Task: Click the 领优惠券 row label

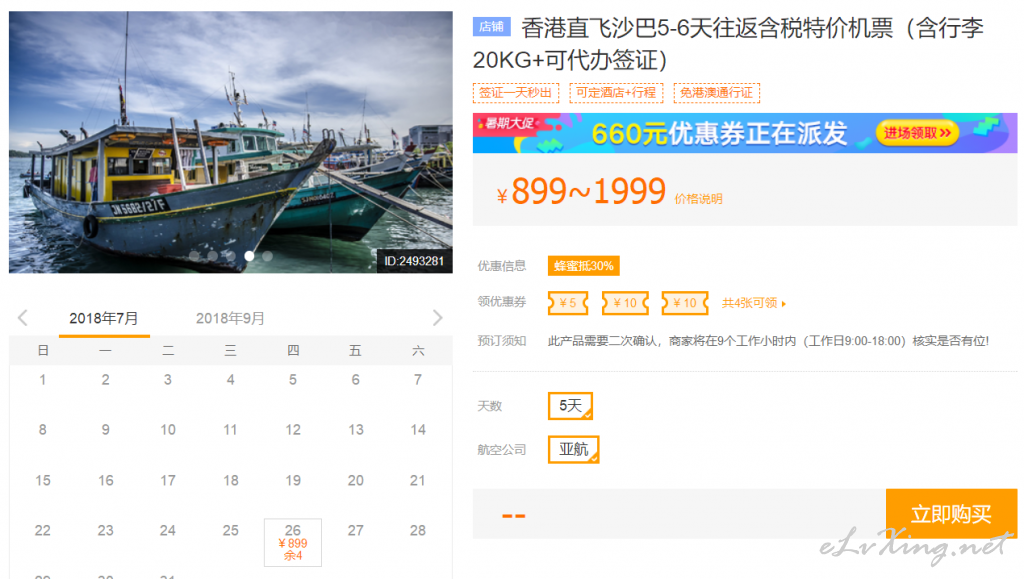Action: (x=502, y=302)
